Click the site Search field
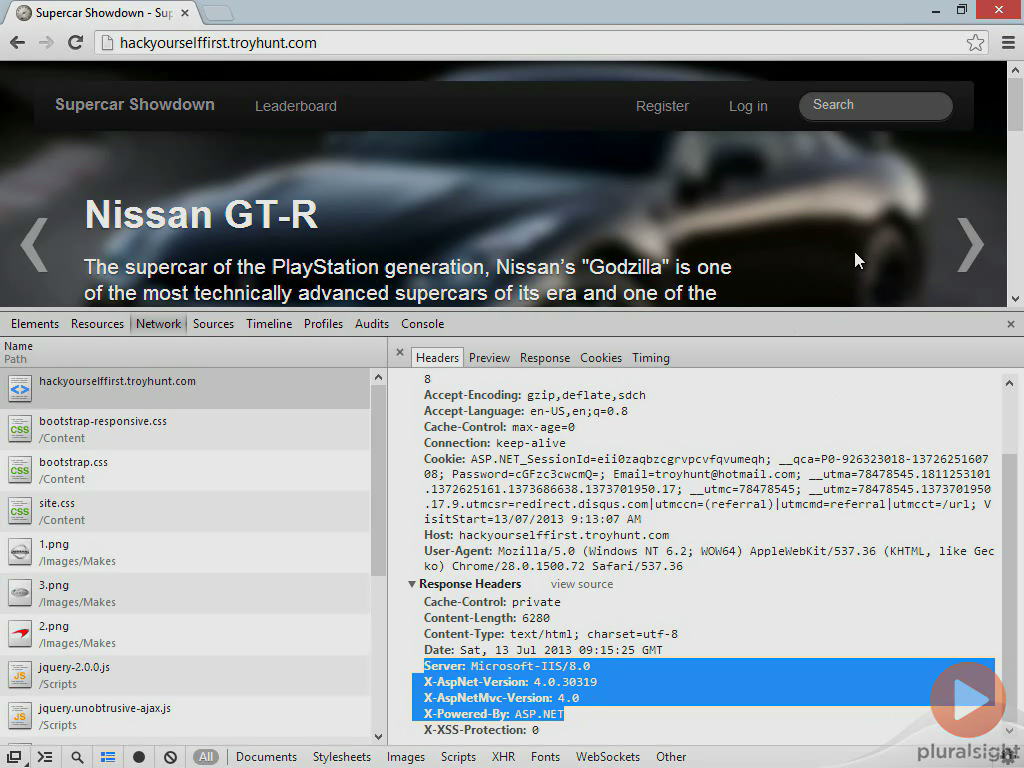 875,105
